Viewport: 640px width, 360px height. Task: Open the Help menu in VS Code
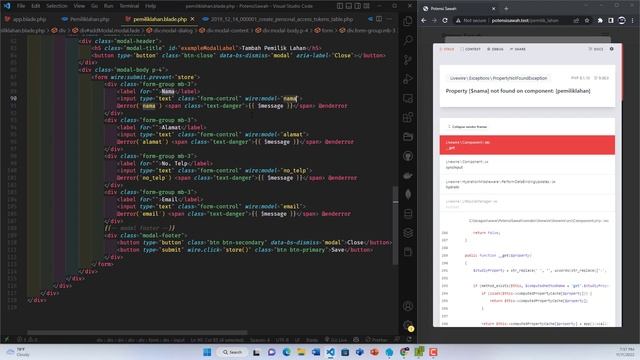click(151, 6)
